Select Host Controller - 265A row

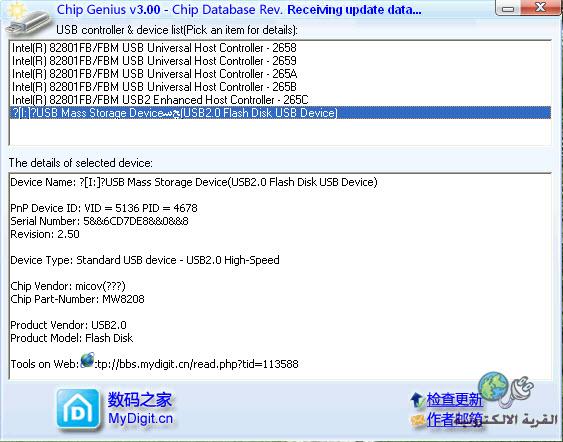(280, 74)
